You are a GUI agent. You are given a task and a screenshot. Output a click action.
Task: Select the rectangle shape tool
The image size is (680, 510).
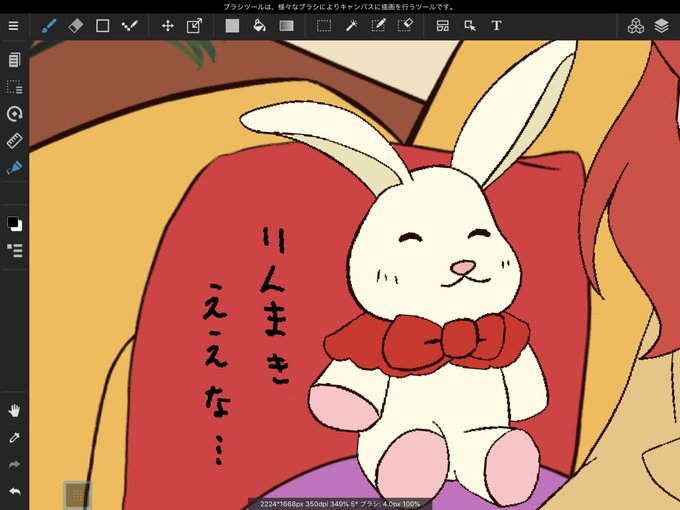(102, 26)
